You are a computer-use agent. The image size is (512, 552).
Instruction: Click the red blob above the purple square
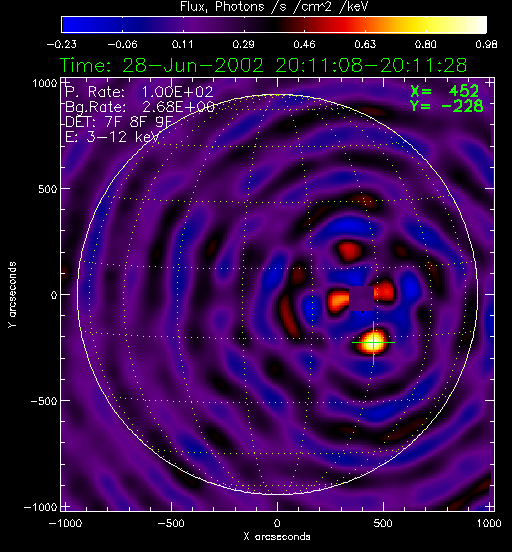pyautogui.click(x=350, y=251)
